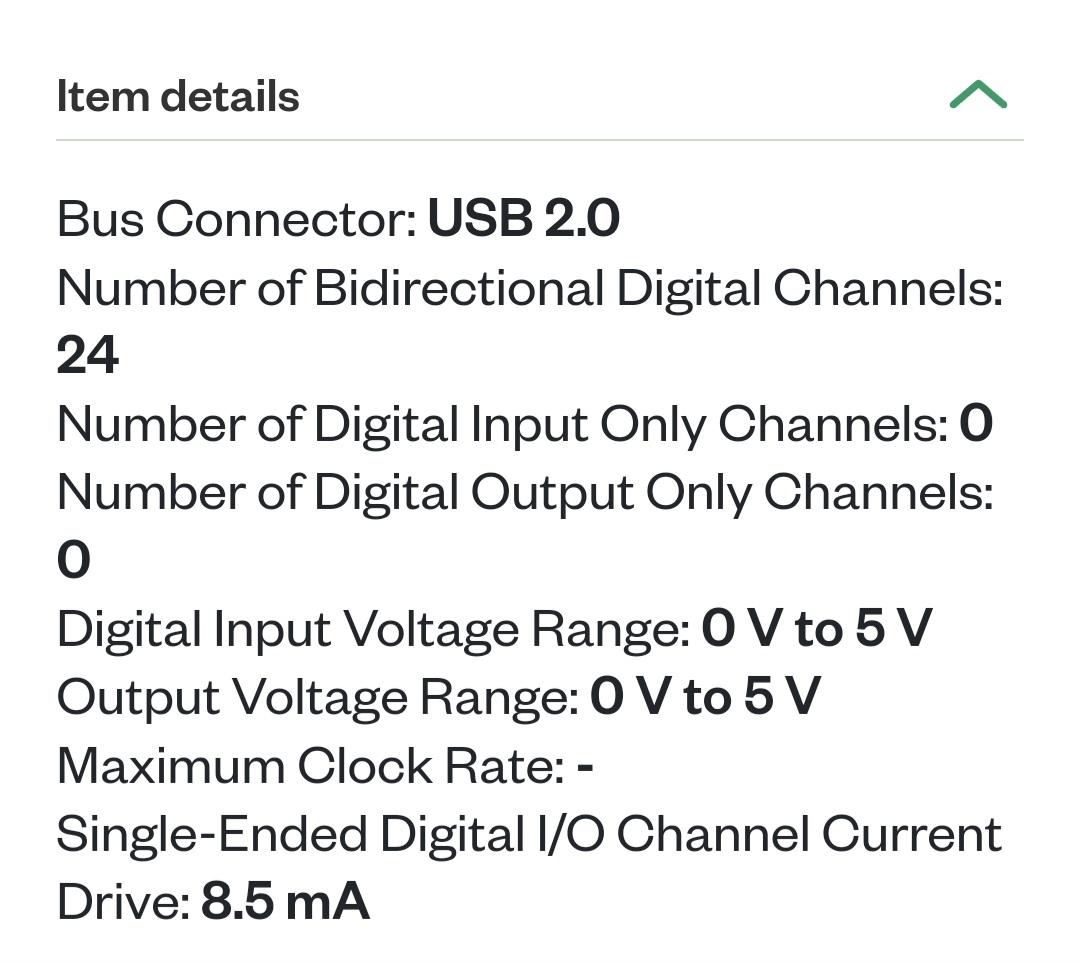Collapse the Item details section chevron

pyautogui.click(x=978, y=95)
